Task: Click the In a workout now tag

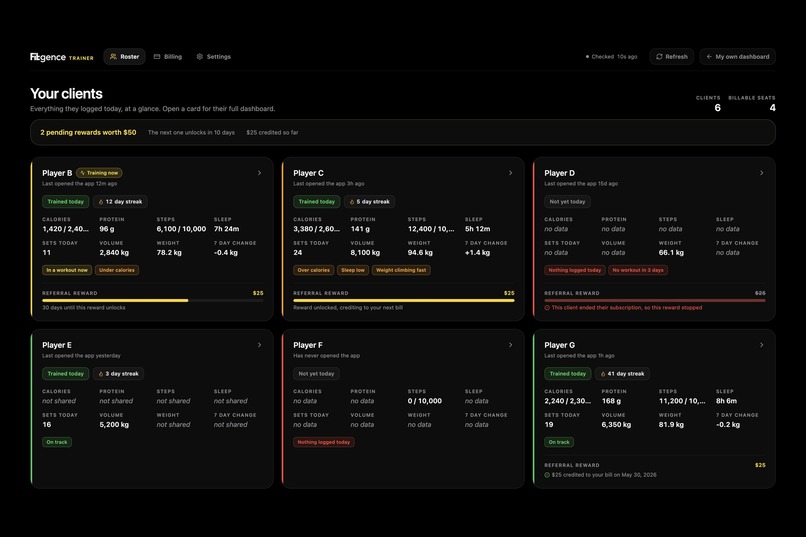Action: 67,270
